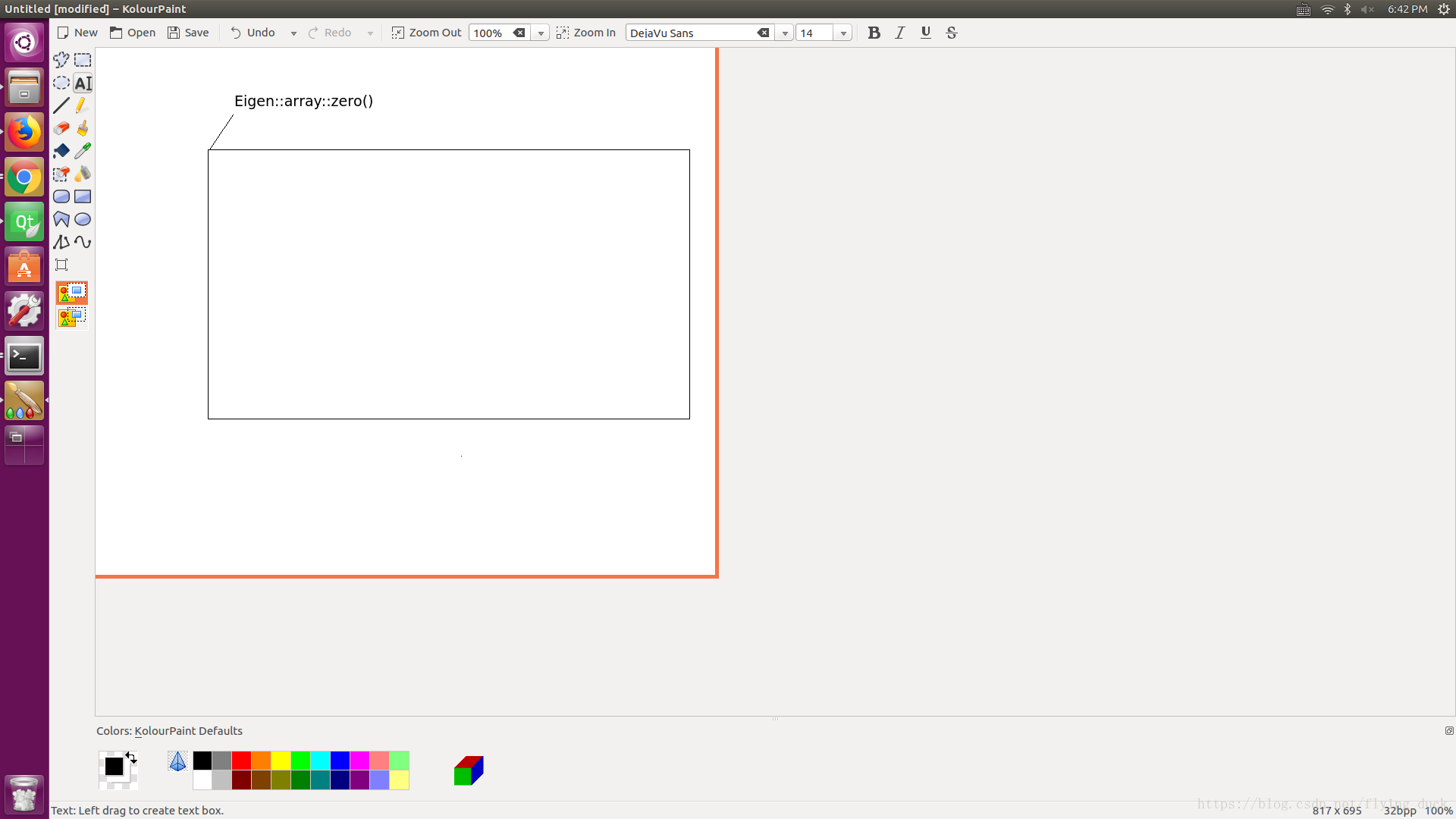Click New document button

click(77, 33)
